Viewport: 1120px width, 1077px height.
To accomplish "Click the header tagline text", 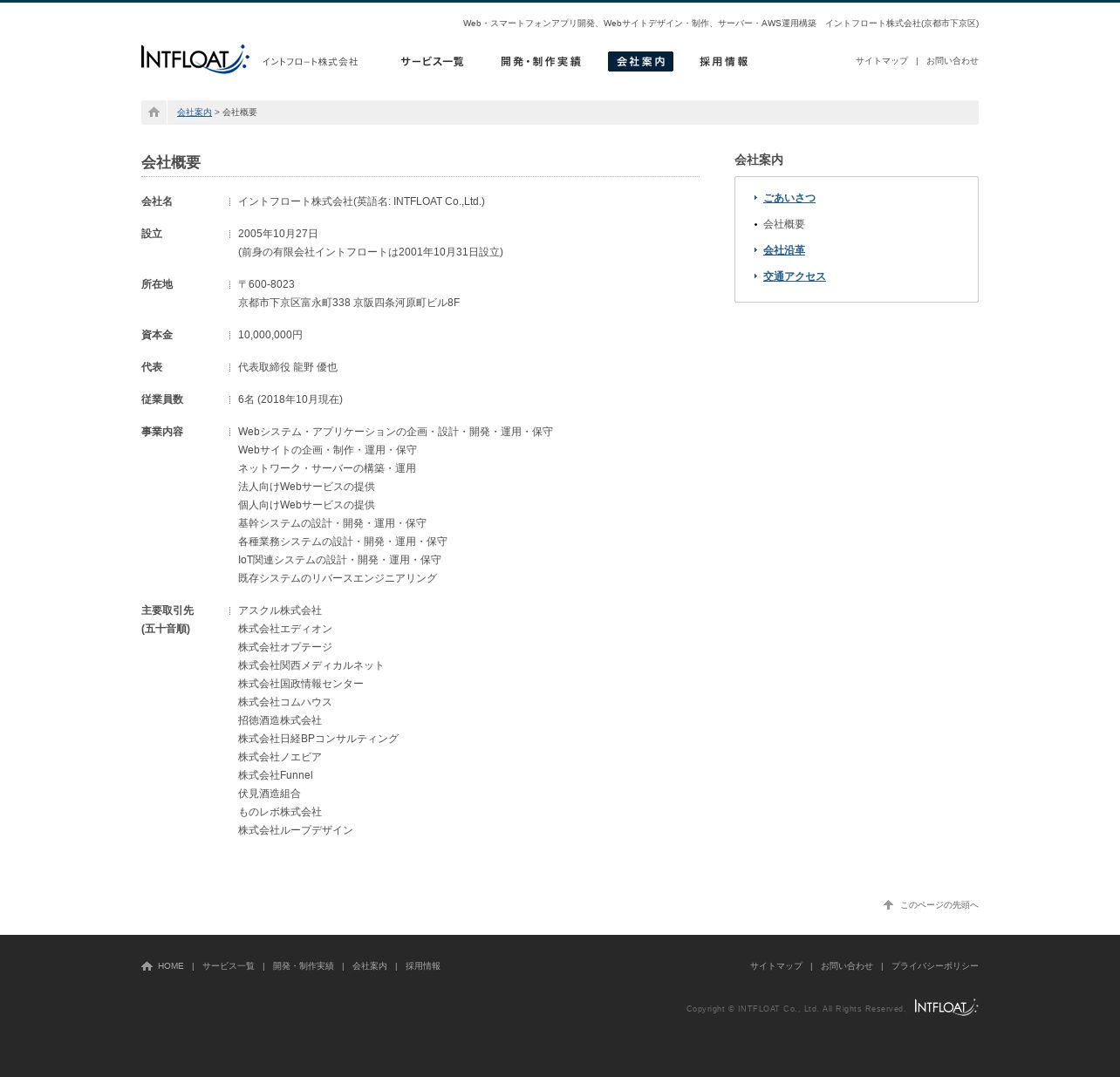I will click(x=720, y=24).
